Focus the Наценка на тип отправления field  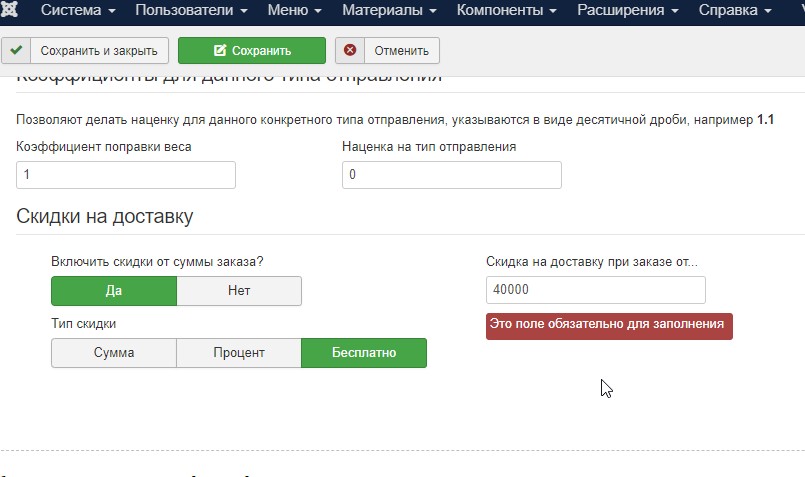point(451,175)
